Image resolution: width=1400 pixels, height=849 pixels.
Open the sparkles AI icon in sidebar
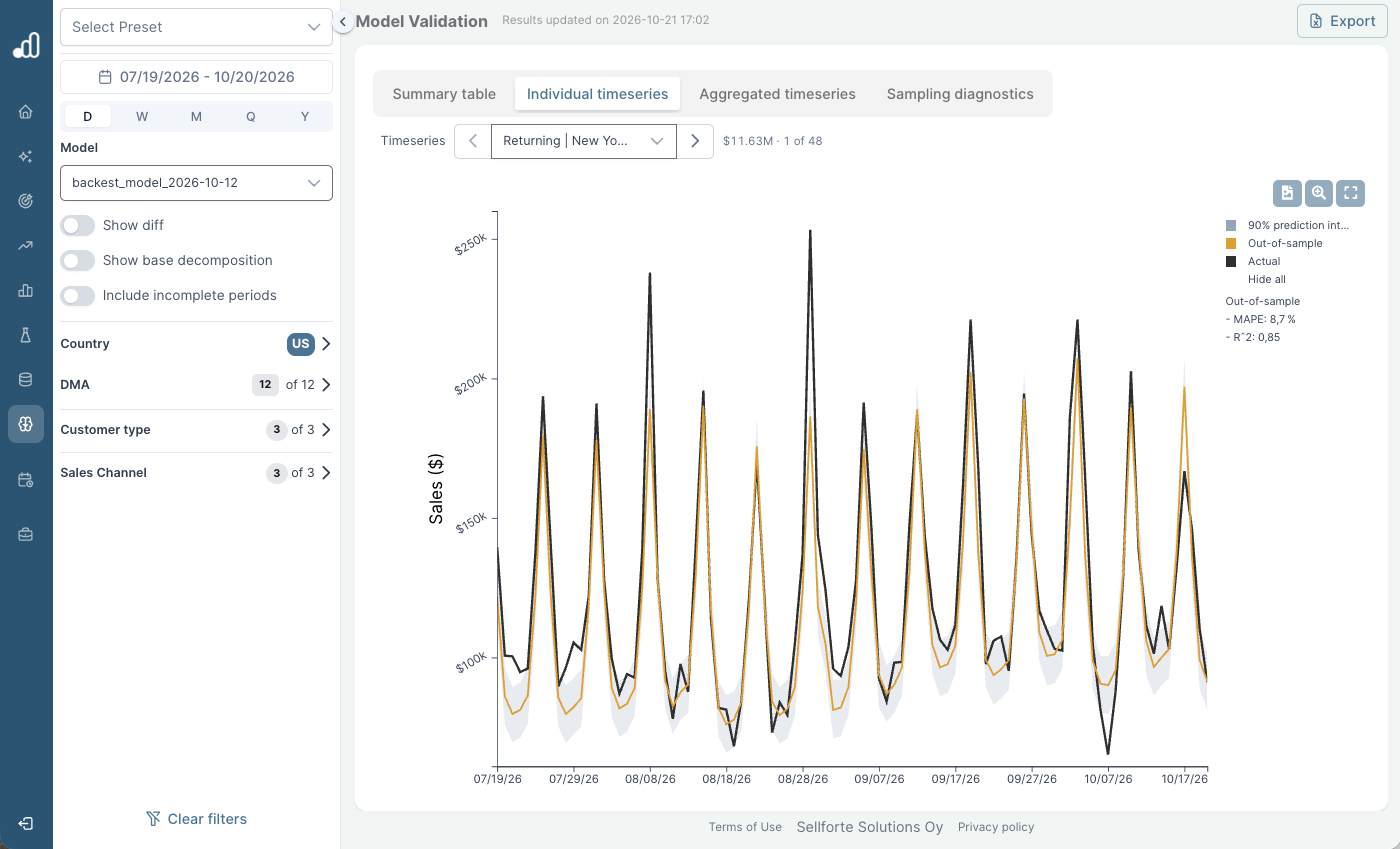[x=26, y=157]
